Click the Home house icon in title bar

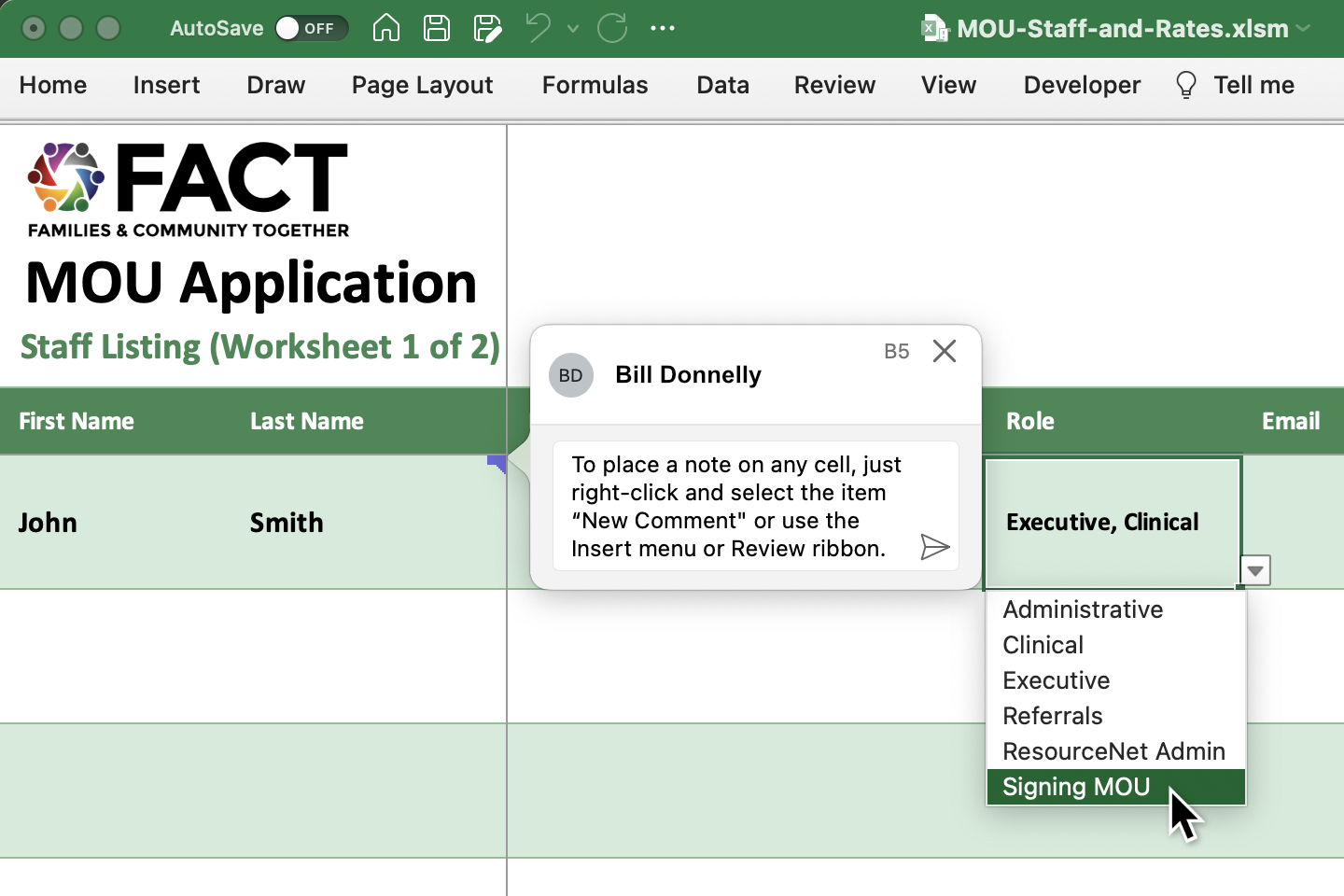coord(386,28)
